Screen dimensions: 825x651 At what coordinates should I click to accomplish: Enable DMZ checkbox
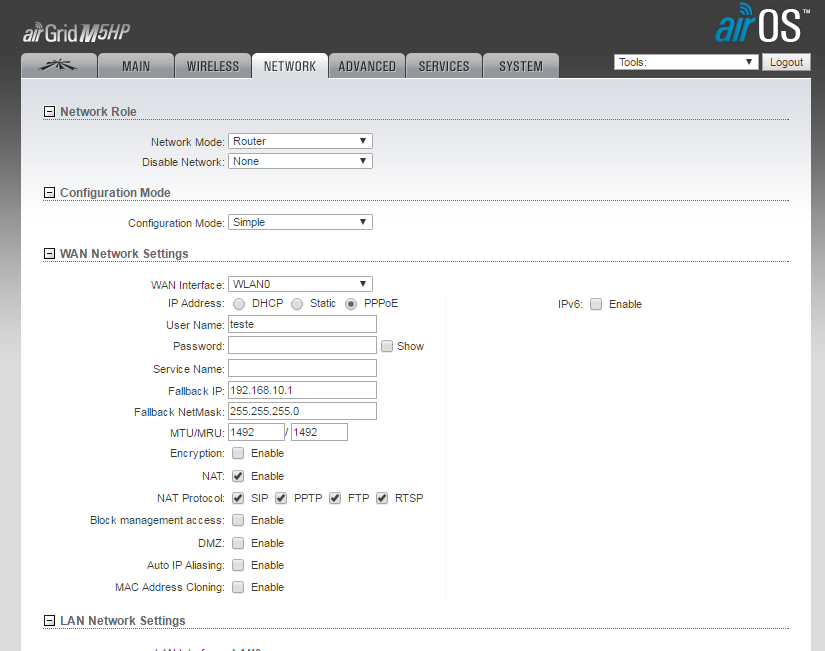(x=238, y=543)
